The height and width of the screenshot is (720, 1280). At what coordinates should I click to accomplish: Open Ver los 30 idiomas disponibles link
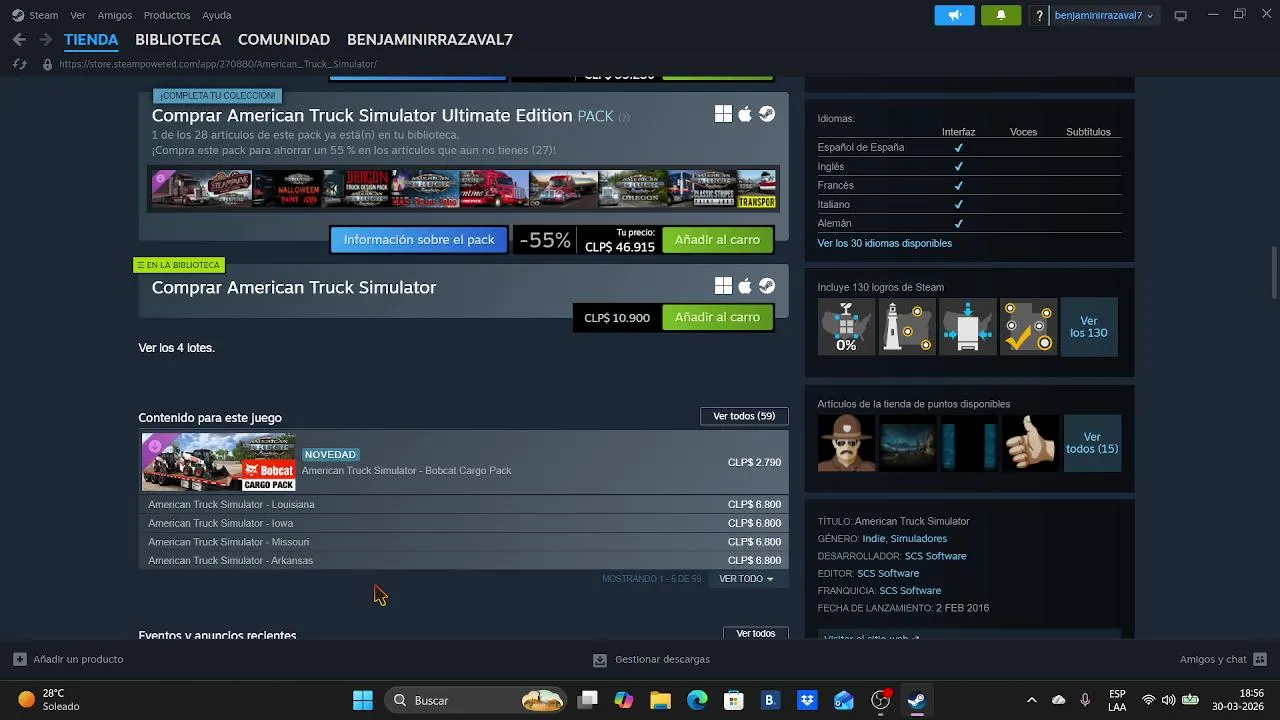click(x=884, y=243)
